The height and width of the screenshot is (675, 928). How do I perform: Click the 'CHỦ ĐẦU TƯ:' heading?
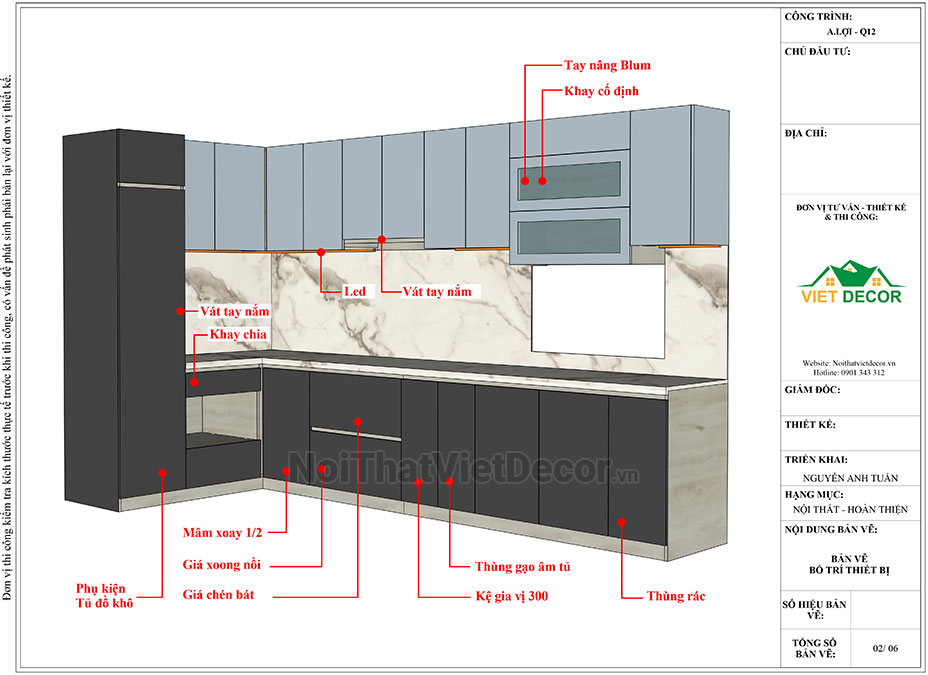point(817,51)
